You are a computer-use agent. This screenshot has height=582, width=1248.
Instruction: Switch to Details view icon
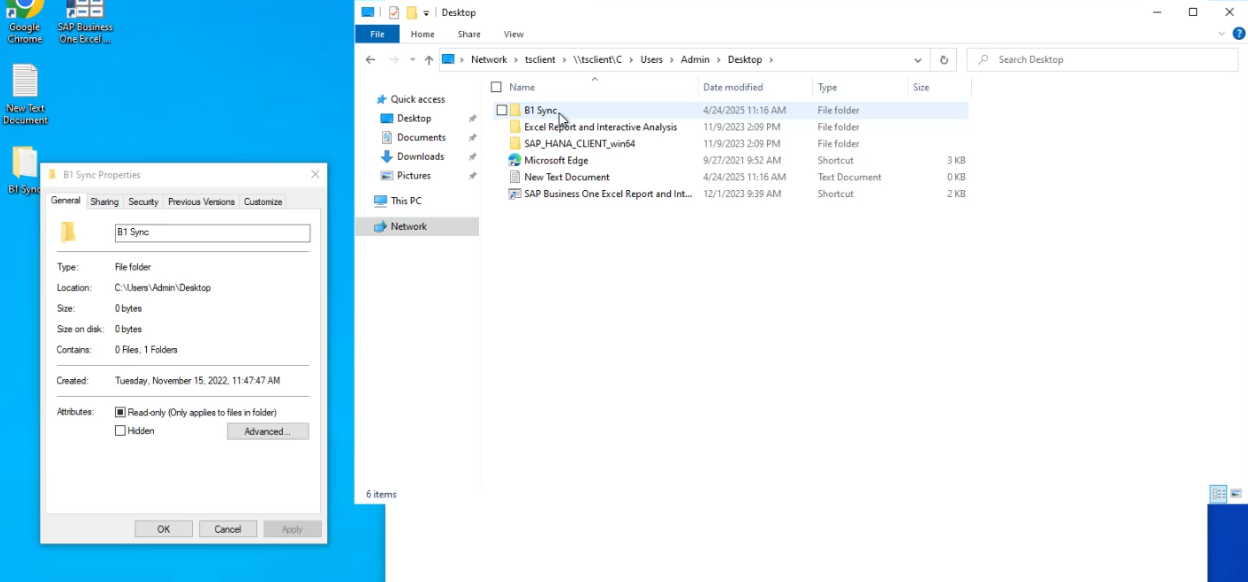(x=1218, y=494)
